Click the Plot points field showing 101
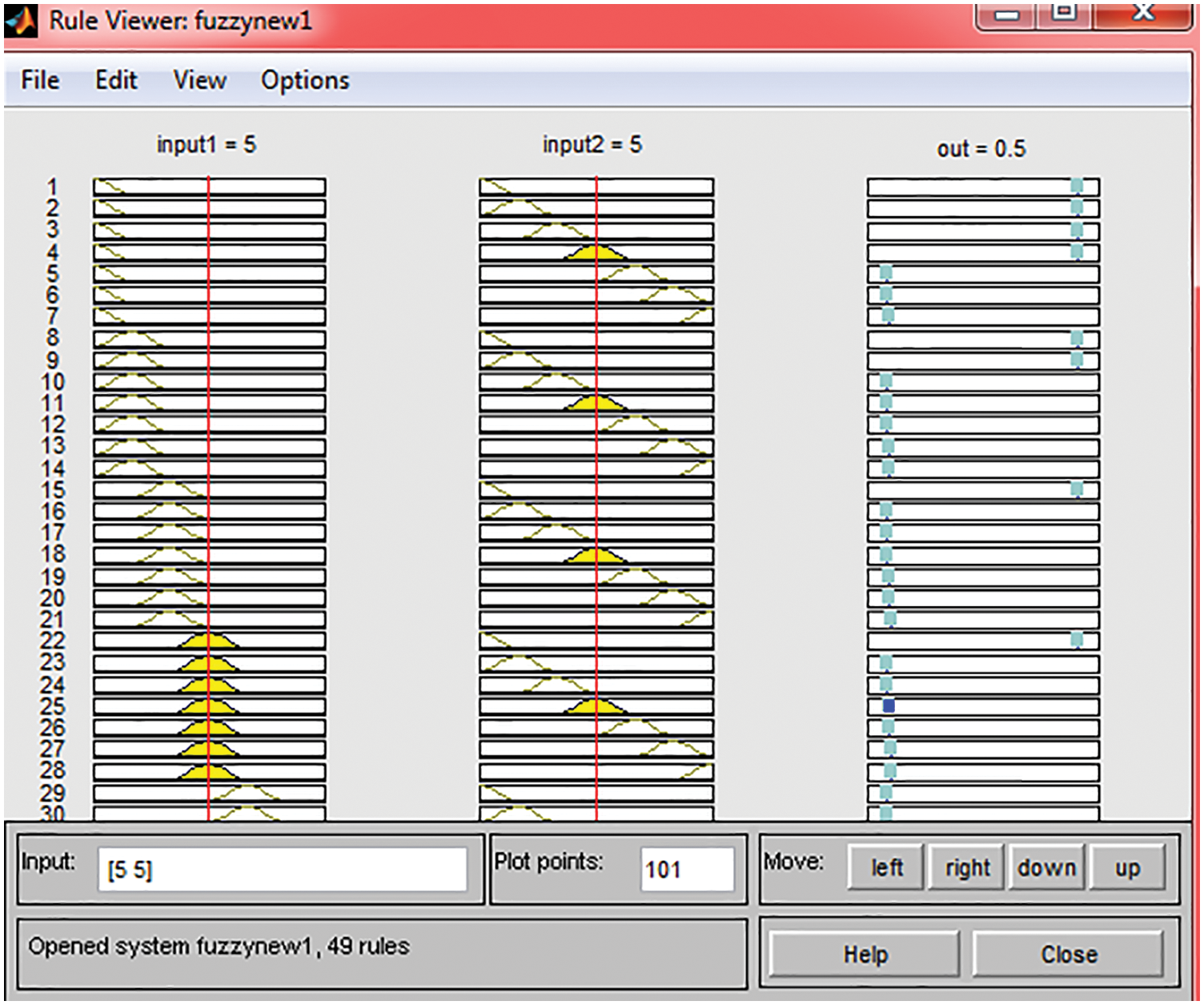Image resolution: width=1204 pixels, height=1005 pixels. [686, 870]
